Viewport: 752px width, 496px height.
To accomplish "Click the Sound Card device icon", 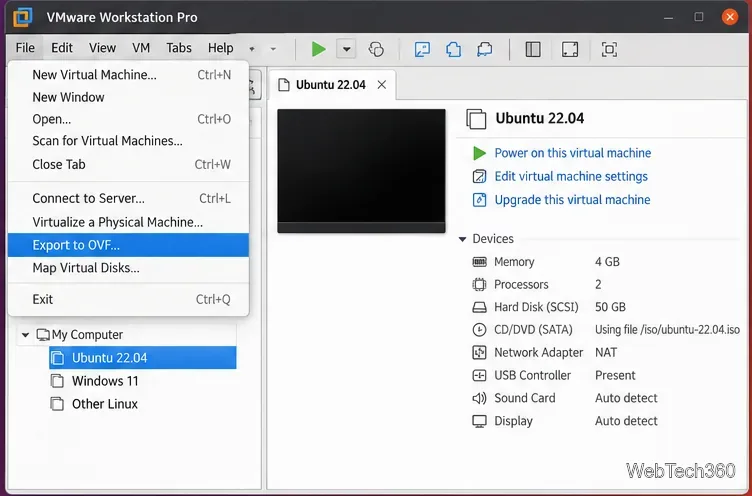I will tap(479, 398).
